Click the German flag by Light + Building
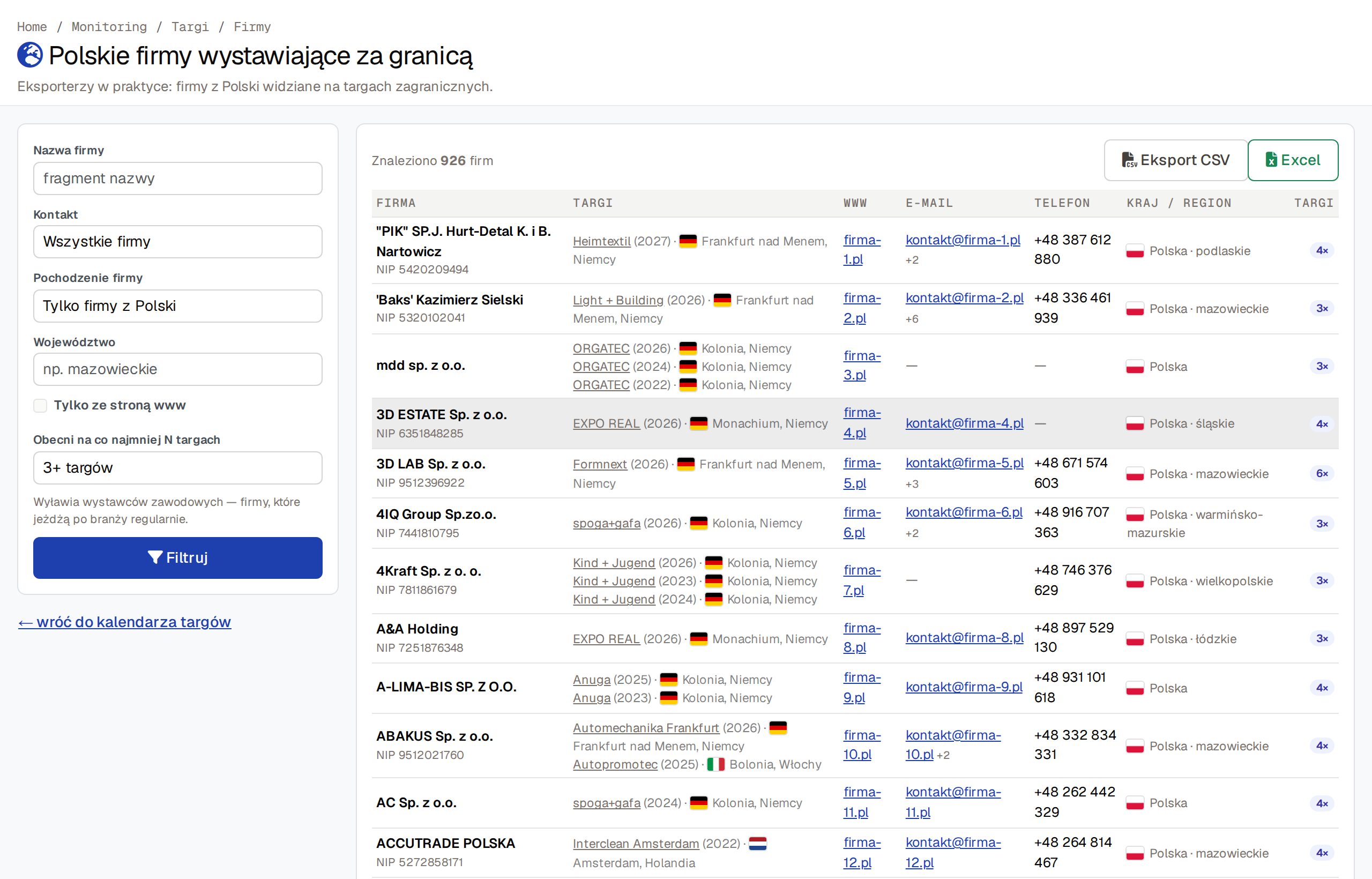Image resolution: width=1372 pixels, height=879 pixels. click(722, 300)
